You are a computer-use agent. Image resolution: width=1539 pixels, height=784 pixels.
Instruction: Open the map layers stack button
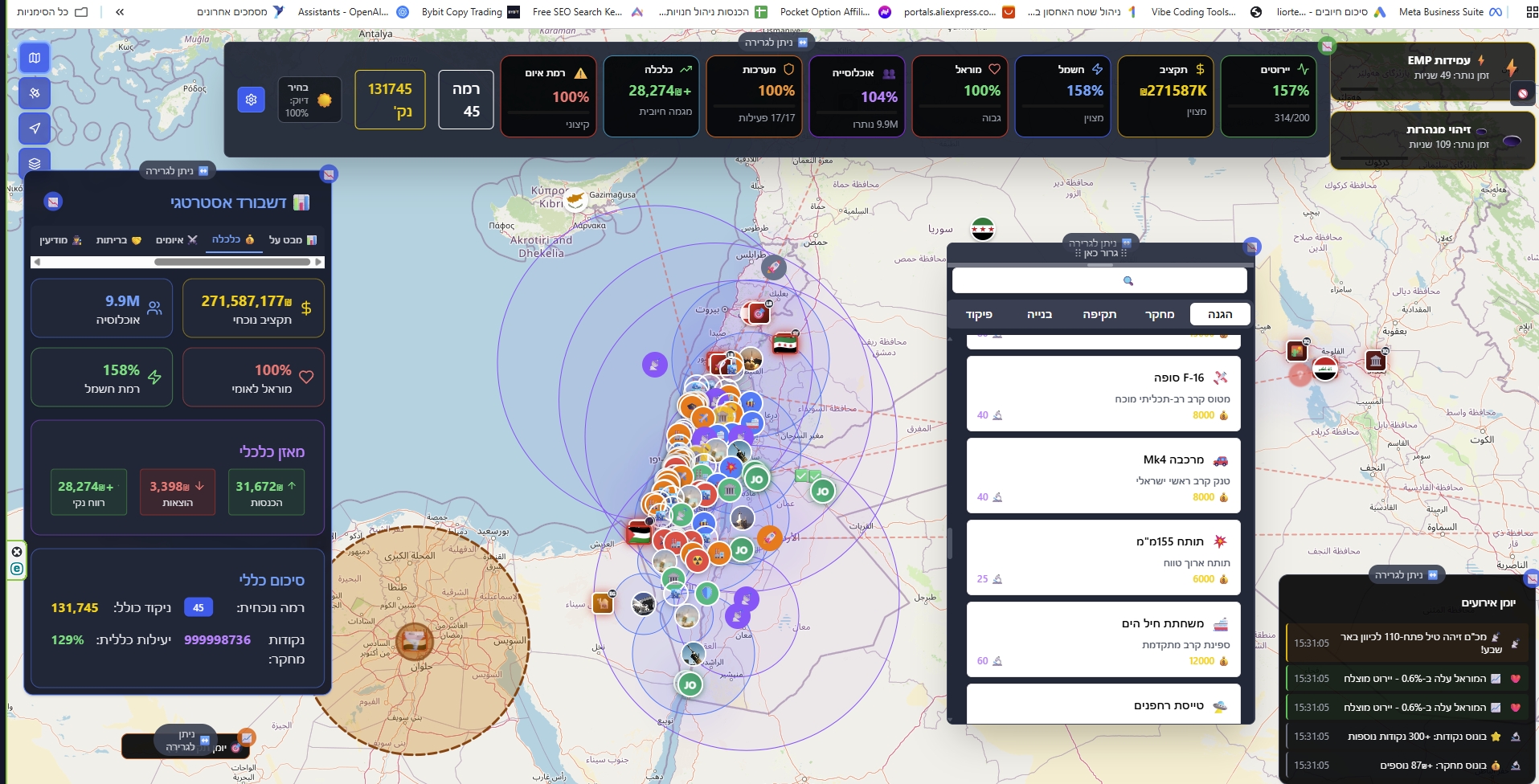(x=35, y=163)
